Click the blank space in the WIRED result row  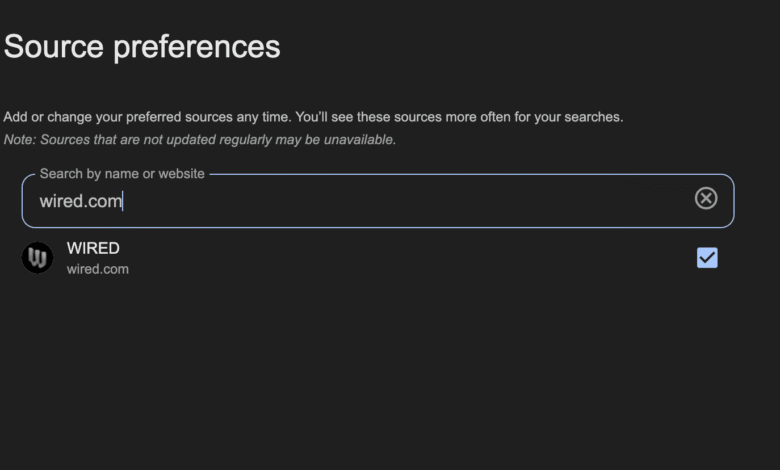tap(400, 258)
